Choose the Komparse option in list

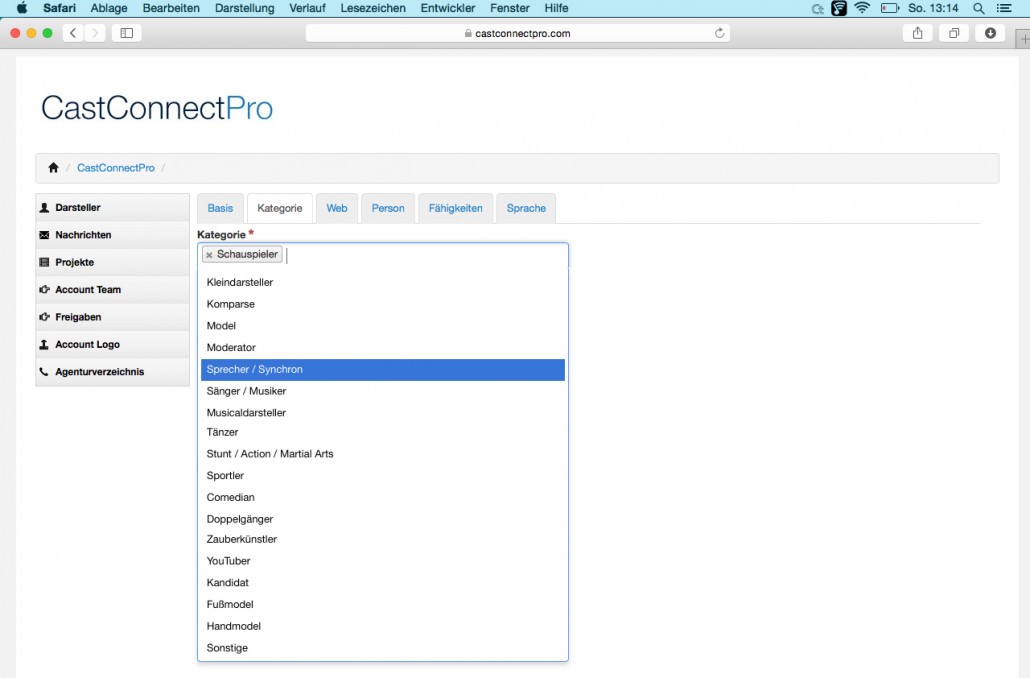383,304
